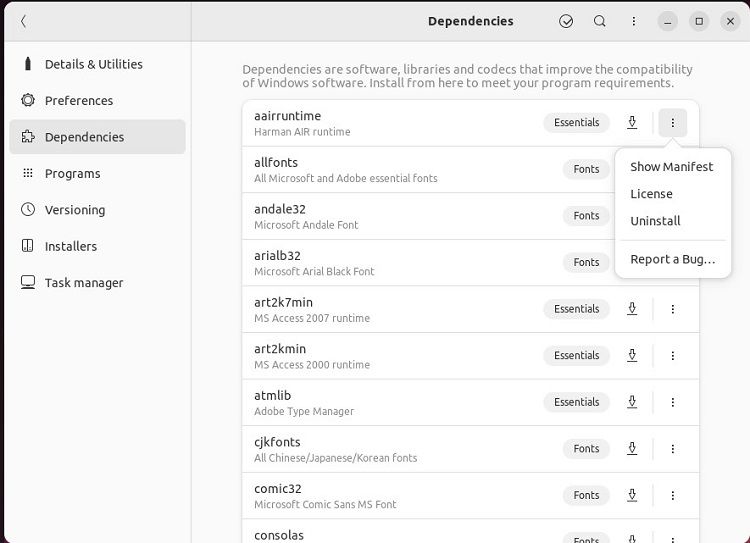Screen dimensions: 750x543
Task: Click the back arrow in the header
Action: coord(24,21)
